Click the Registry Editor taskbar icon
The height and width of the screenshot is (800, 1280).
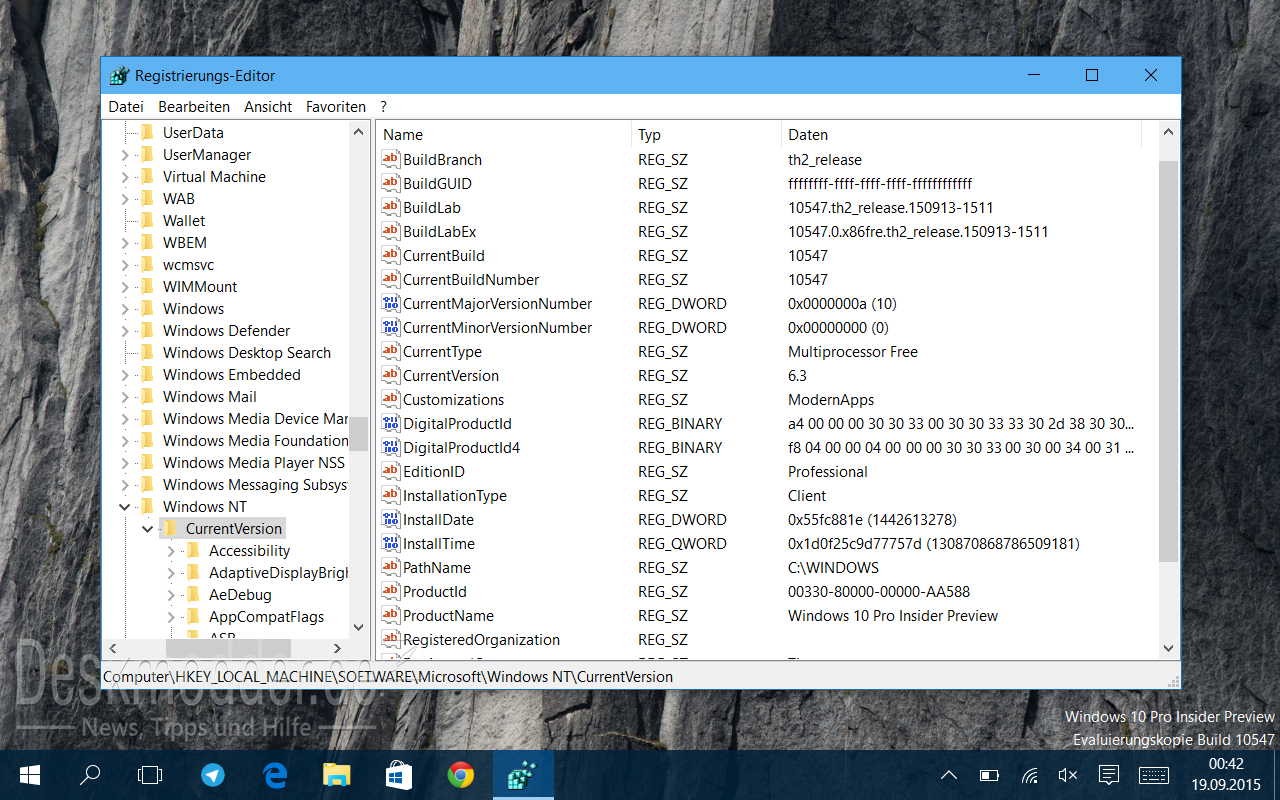523,775
